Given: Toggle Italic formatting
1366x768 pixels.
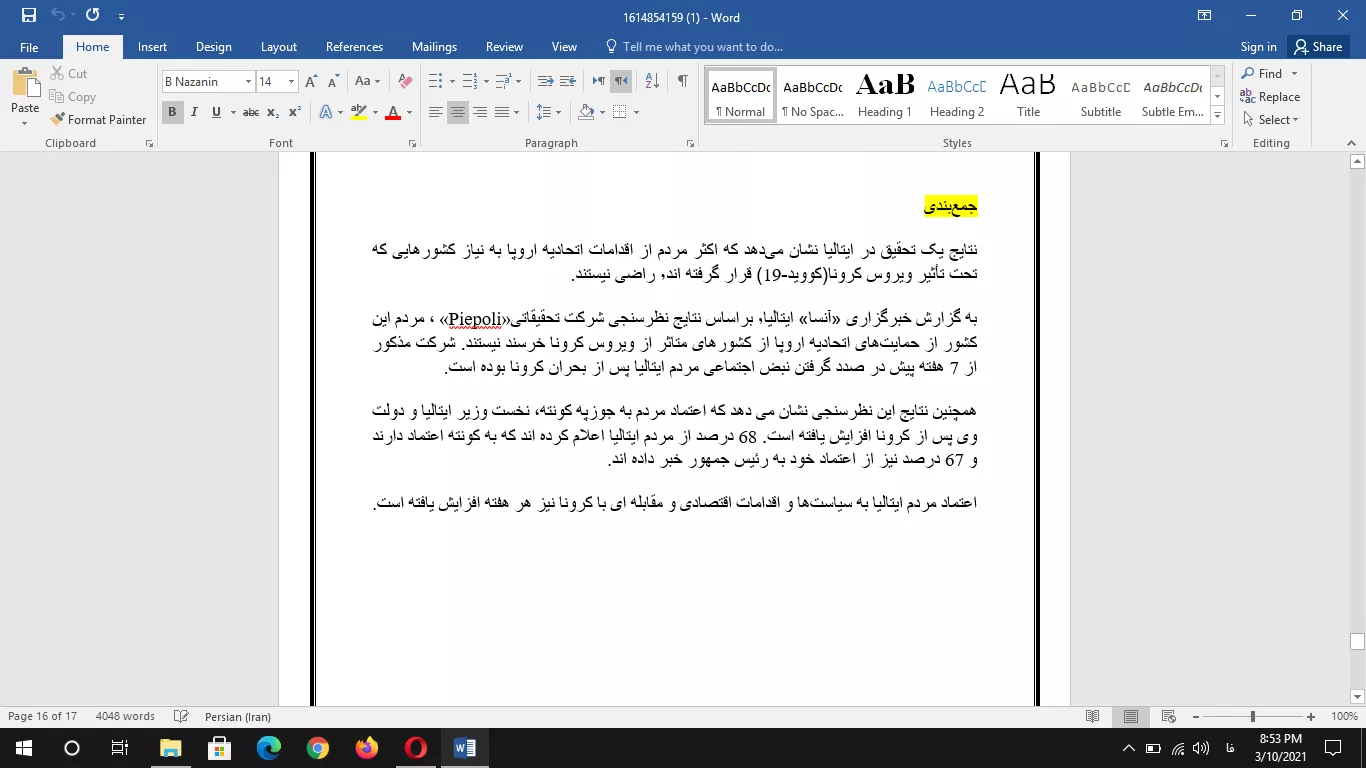Looking at the screenshot, I should 194,112.
